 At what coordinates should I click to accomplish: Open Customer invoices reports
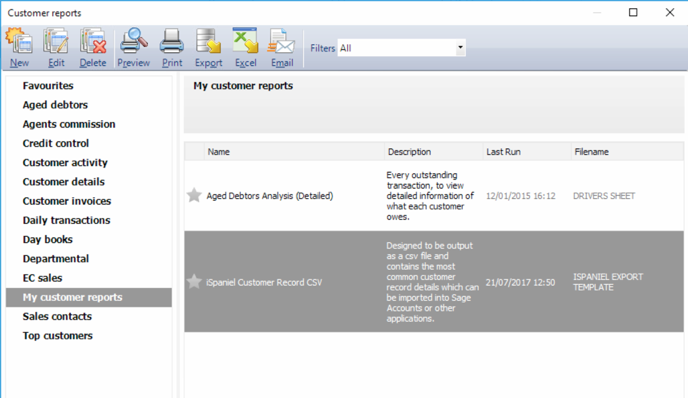pyautogui.click(x=67, y=201)
